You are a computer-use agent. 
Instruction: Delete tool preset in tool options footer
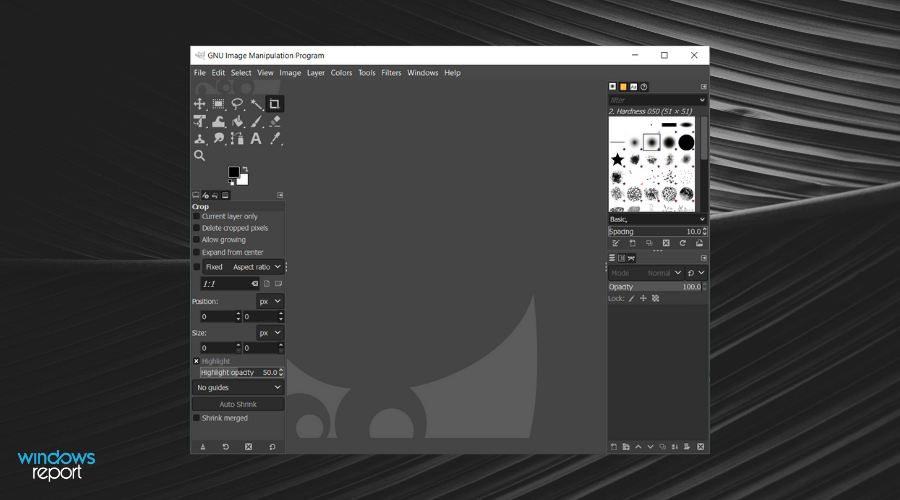pos(249,447)
